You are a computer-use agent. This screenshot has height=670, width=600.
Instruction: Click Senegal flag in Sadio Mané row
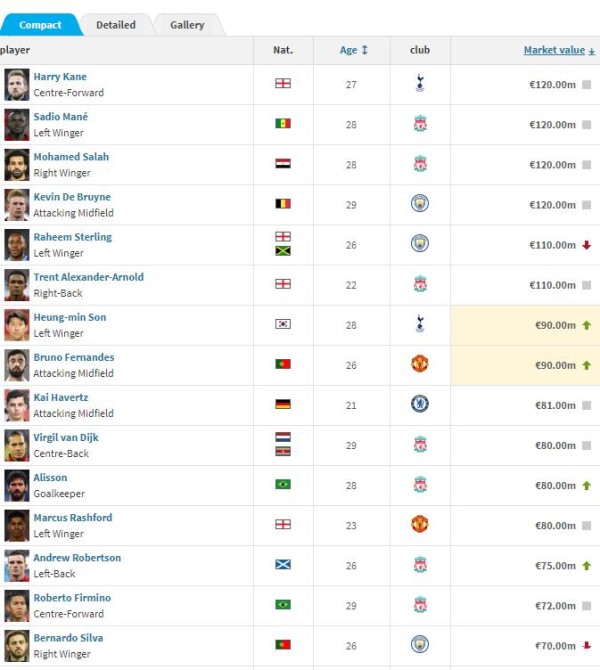[283, 124]
